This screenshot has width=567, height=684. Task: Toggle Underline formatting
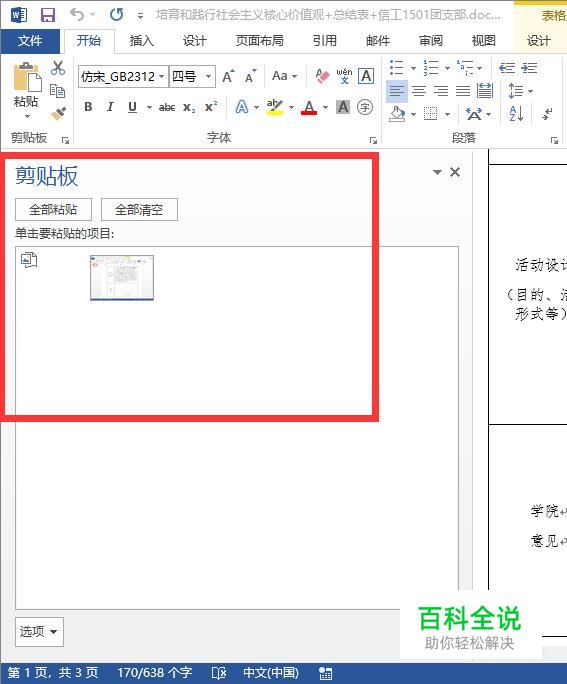(133, 107)
